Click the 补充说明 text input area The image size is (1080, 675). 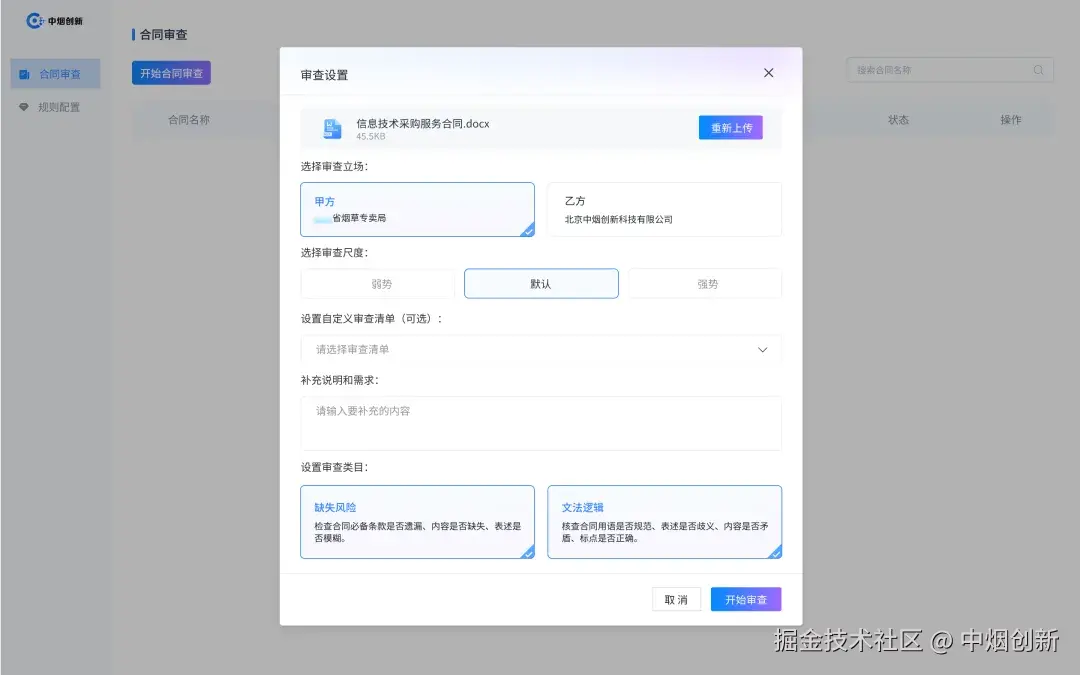[x=540, y=422]
